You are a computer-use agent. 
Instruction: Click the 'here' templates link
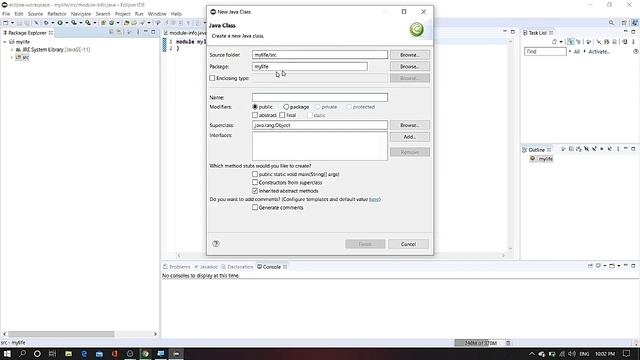click(x=374, y=199)
